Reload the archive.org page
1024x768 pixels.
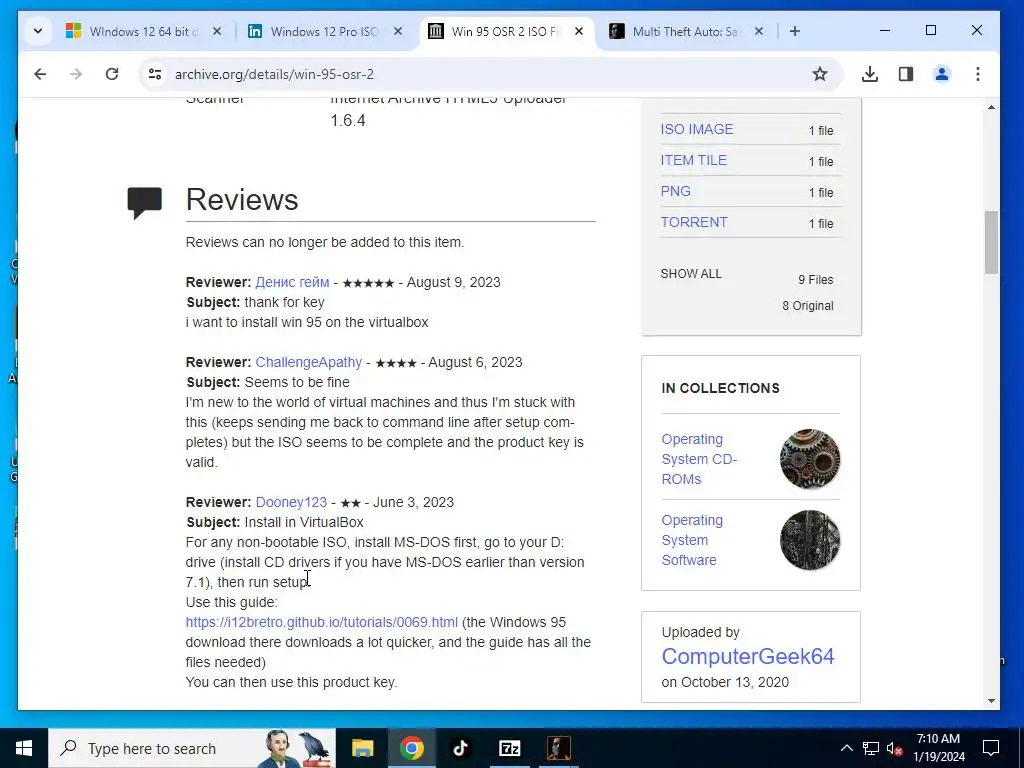(112, 74)
